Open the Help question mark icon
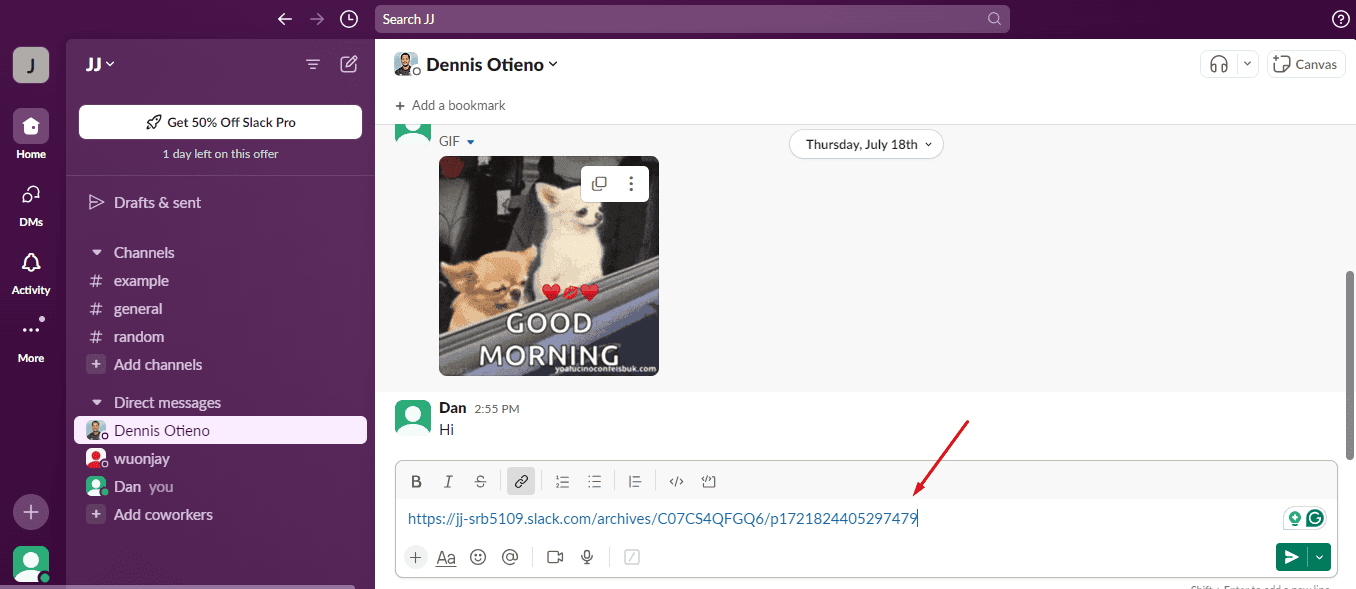Viewport: 1356px width, 589px height. coord(1341,19)
